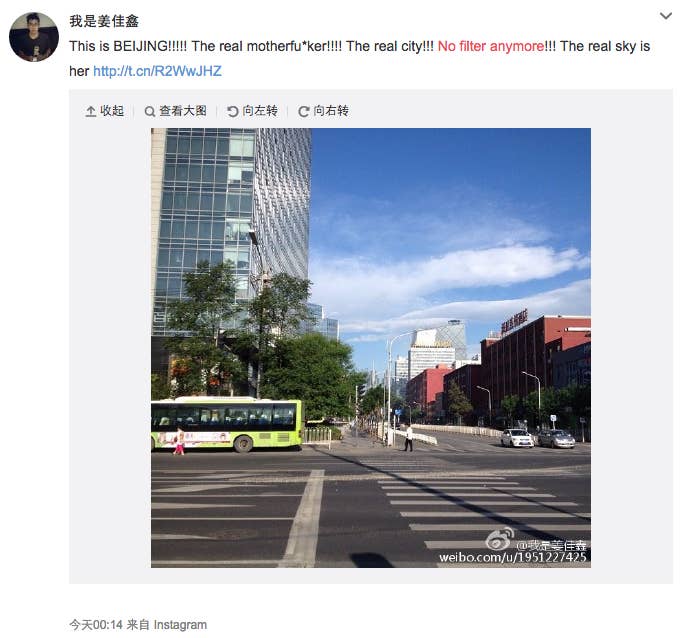Click the red 'No filter anymore' text

491,46
